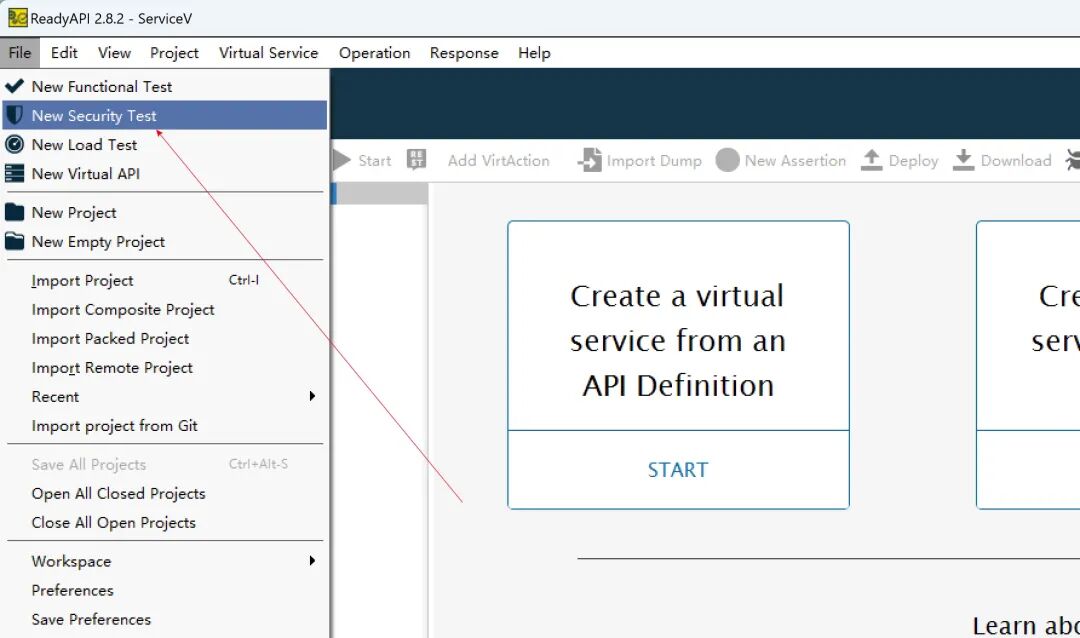The image size is (1080, 638).
Task: Expand the Workspace submenu arrow
Action: pyautogui.click(x=312, y=561)
